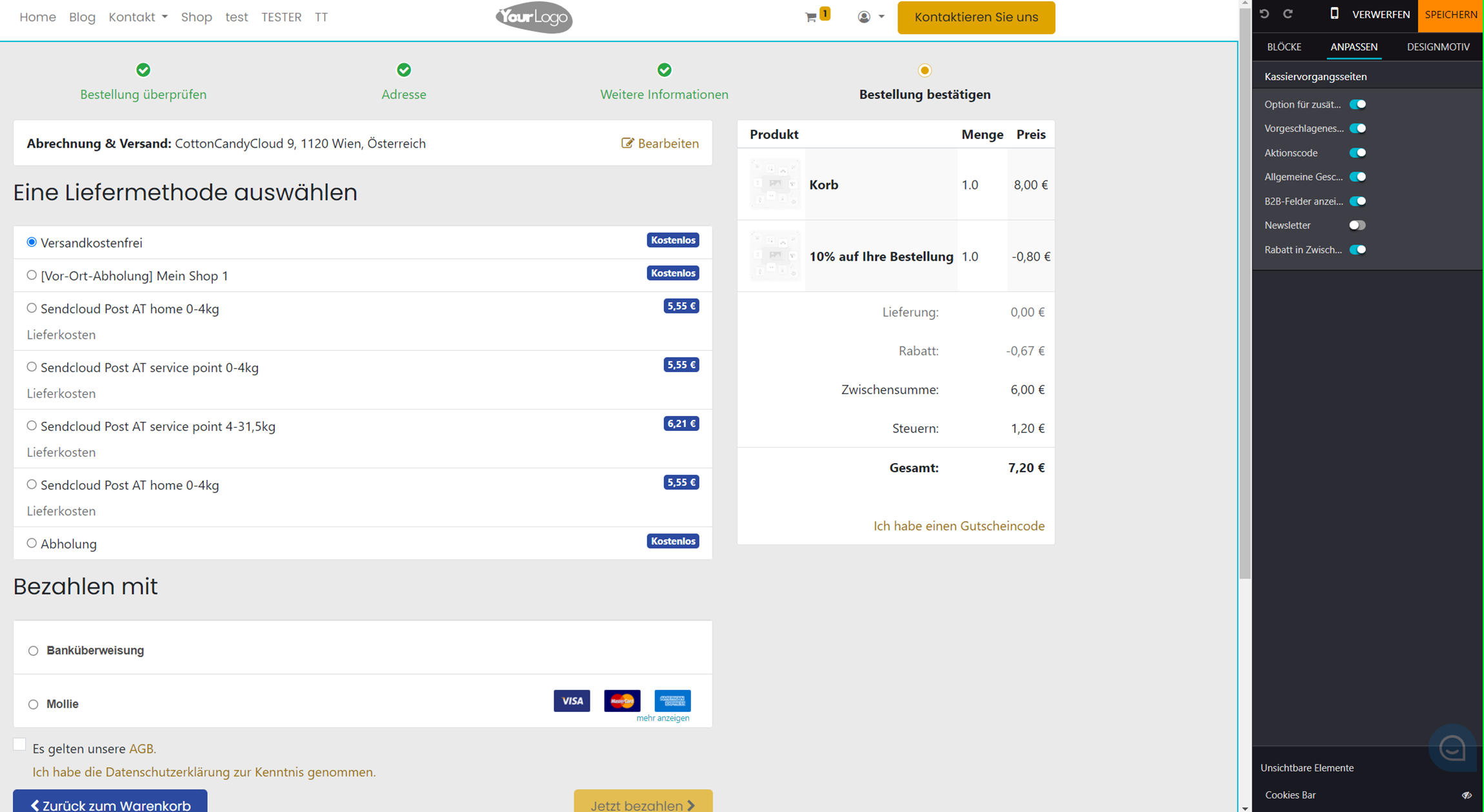The height and width of the screenshot is (812, 1484).
Task: Click the Visa card icon
Action: pyautogui.click(x=572, y=701)
